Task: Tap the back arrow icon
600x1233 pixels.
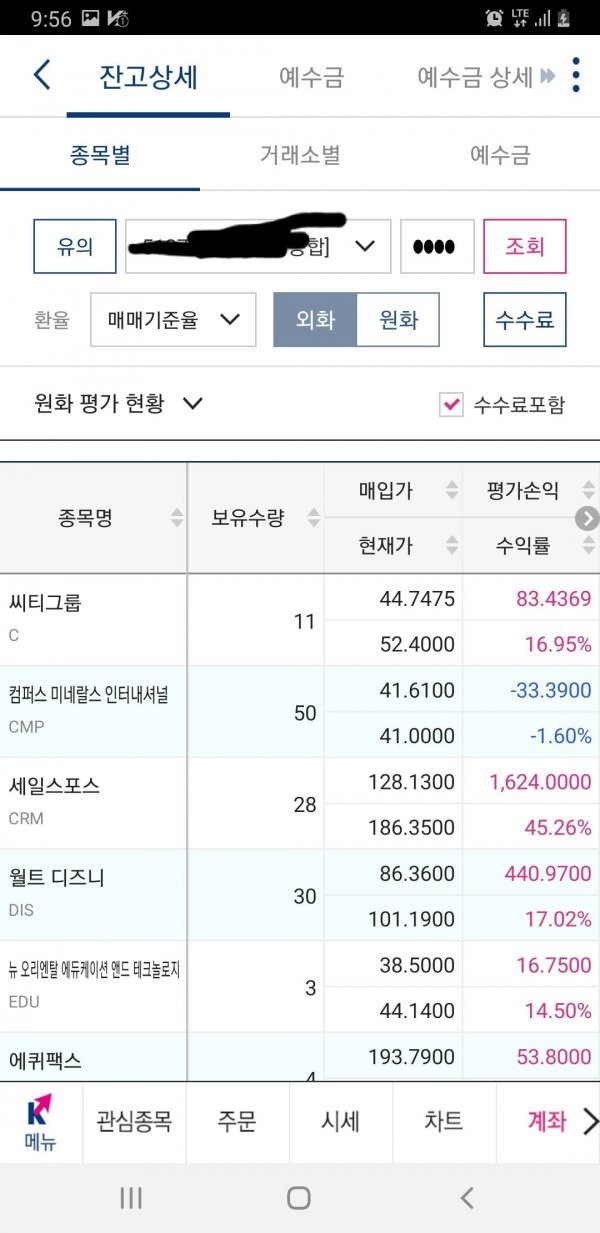Action: [41, 75]
